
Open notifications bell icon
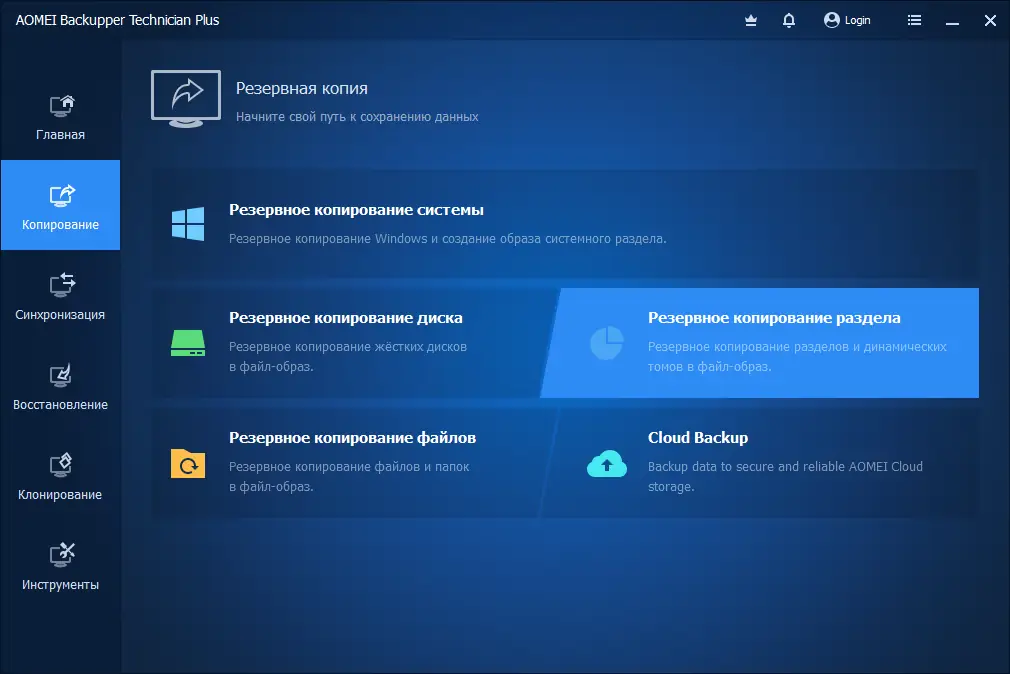788,21
